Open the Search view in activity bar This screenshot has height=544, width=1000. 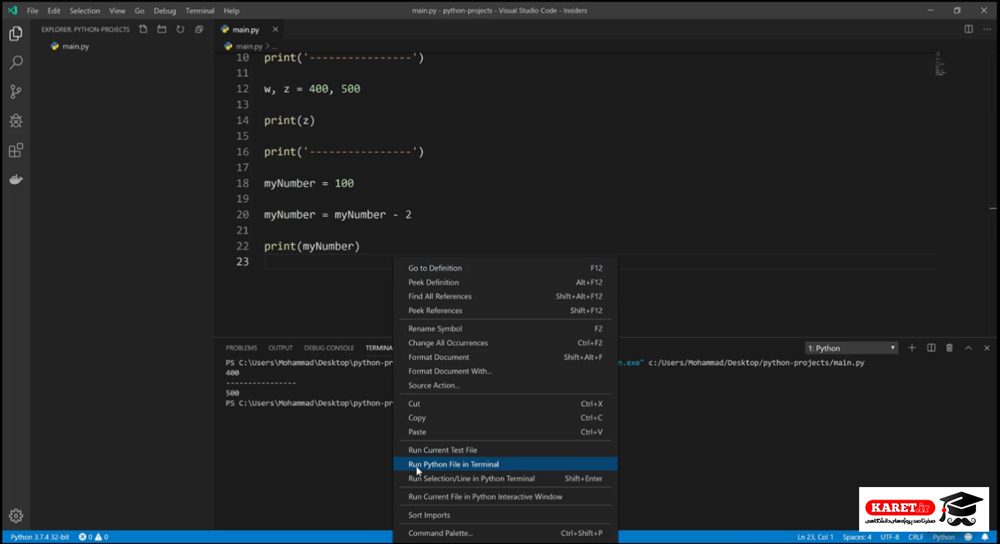pyautogui.click(x=16, y=62)
